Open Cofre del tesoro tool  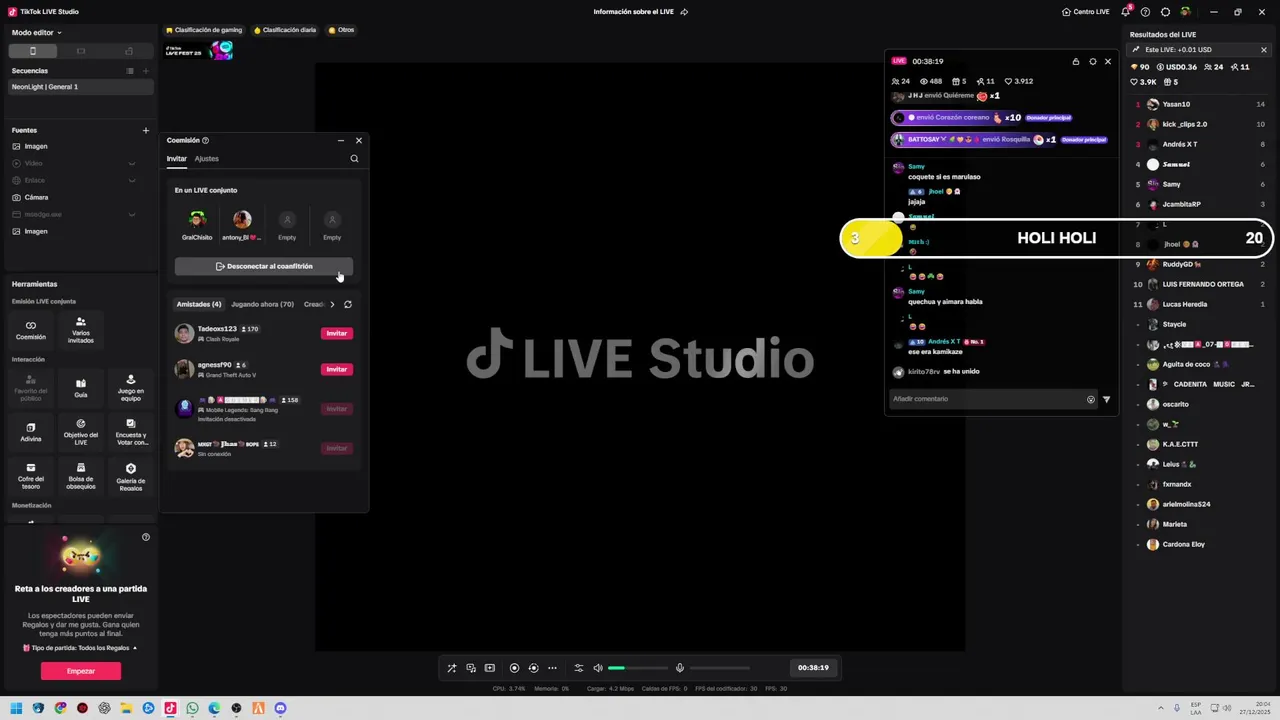[x=31, y=475]
